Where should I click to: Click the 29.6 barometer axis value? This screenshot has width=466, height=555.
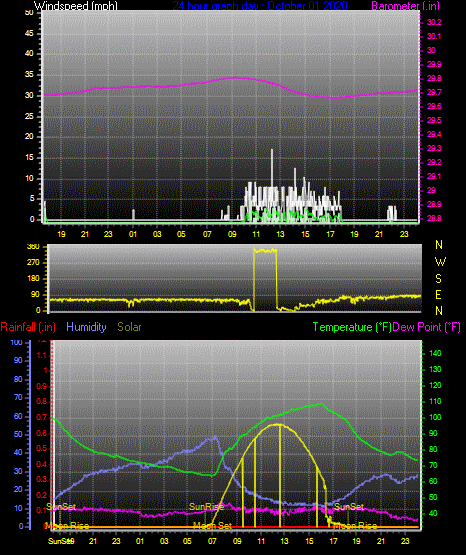(x=434, y=106)
